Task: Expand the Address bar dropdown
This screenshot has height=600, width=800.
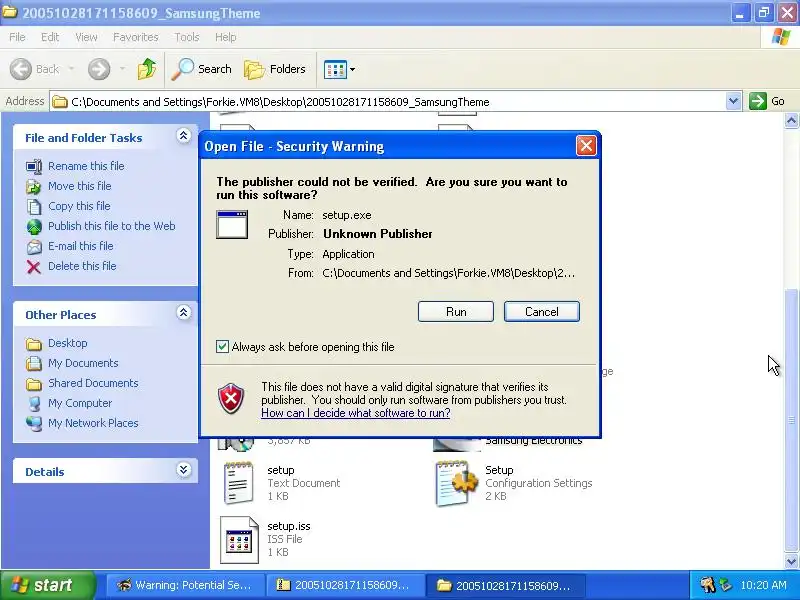Action: 733,101
